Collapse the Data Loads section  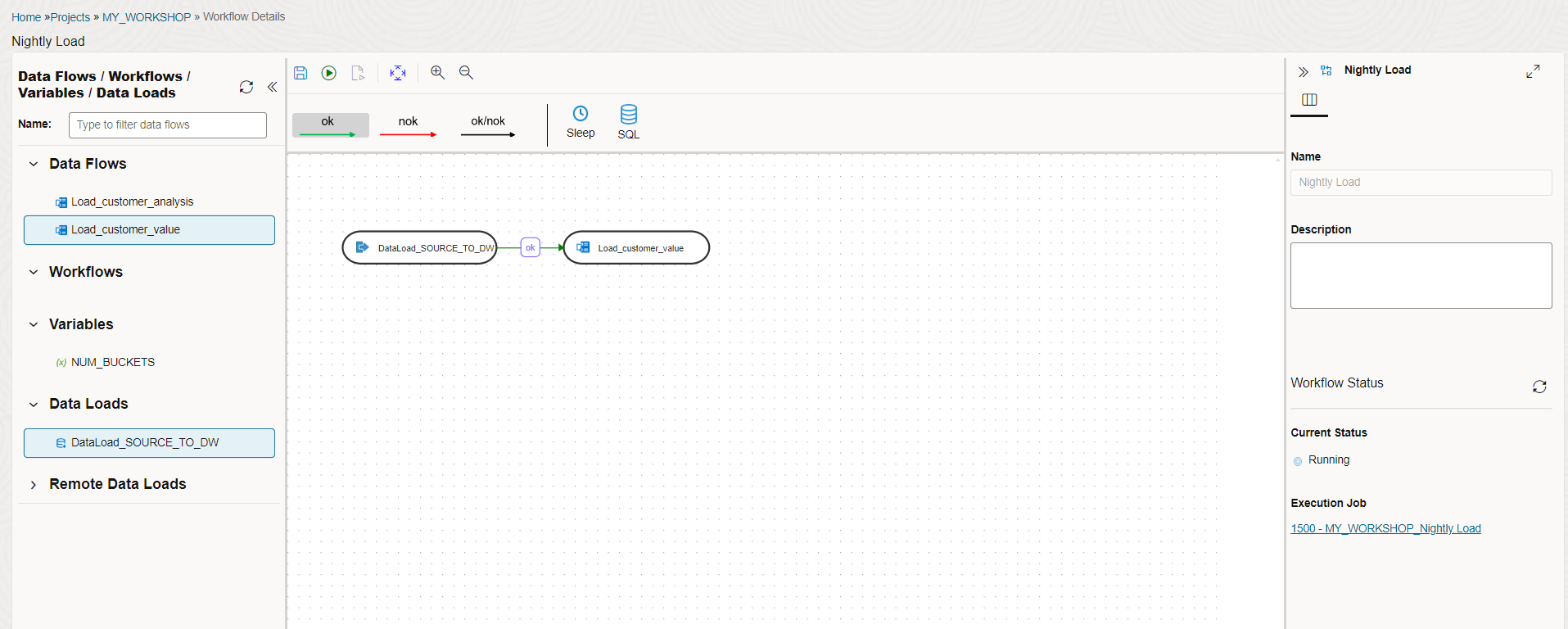click(34, 404)
